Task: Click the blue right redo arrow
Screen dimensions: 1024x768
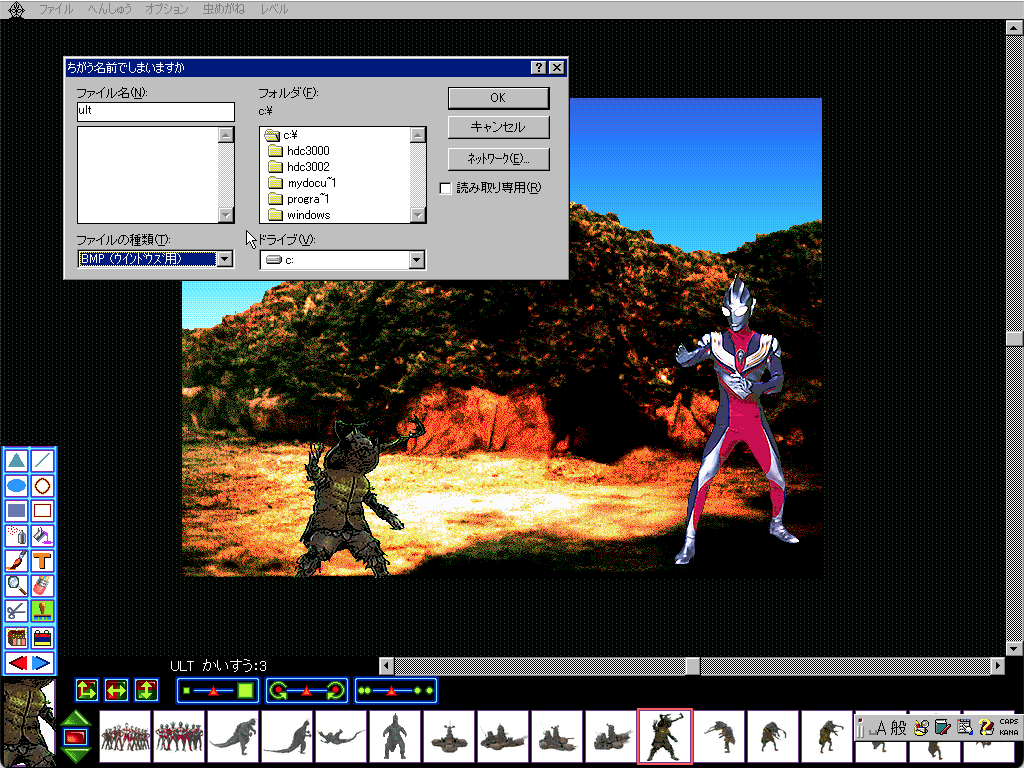Action: coord(41,663)
